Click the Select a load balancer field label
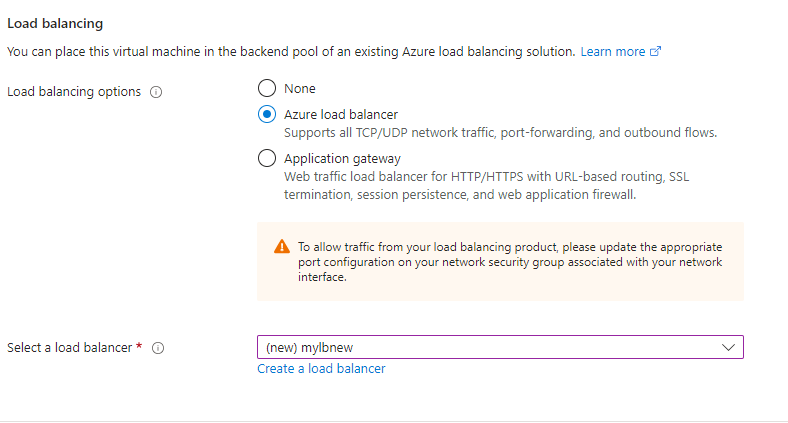The width and height of the screenshot is (788, 423). click(69, 348)
